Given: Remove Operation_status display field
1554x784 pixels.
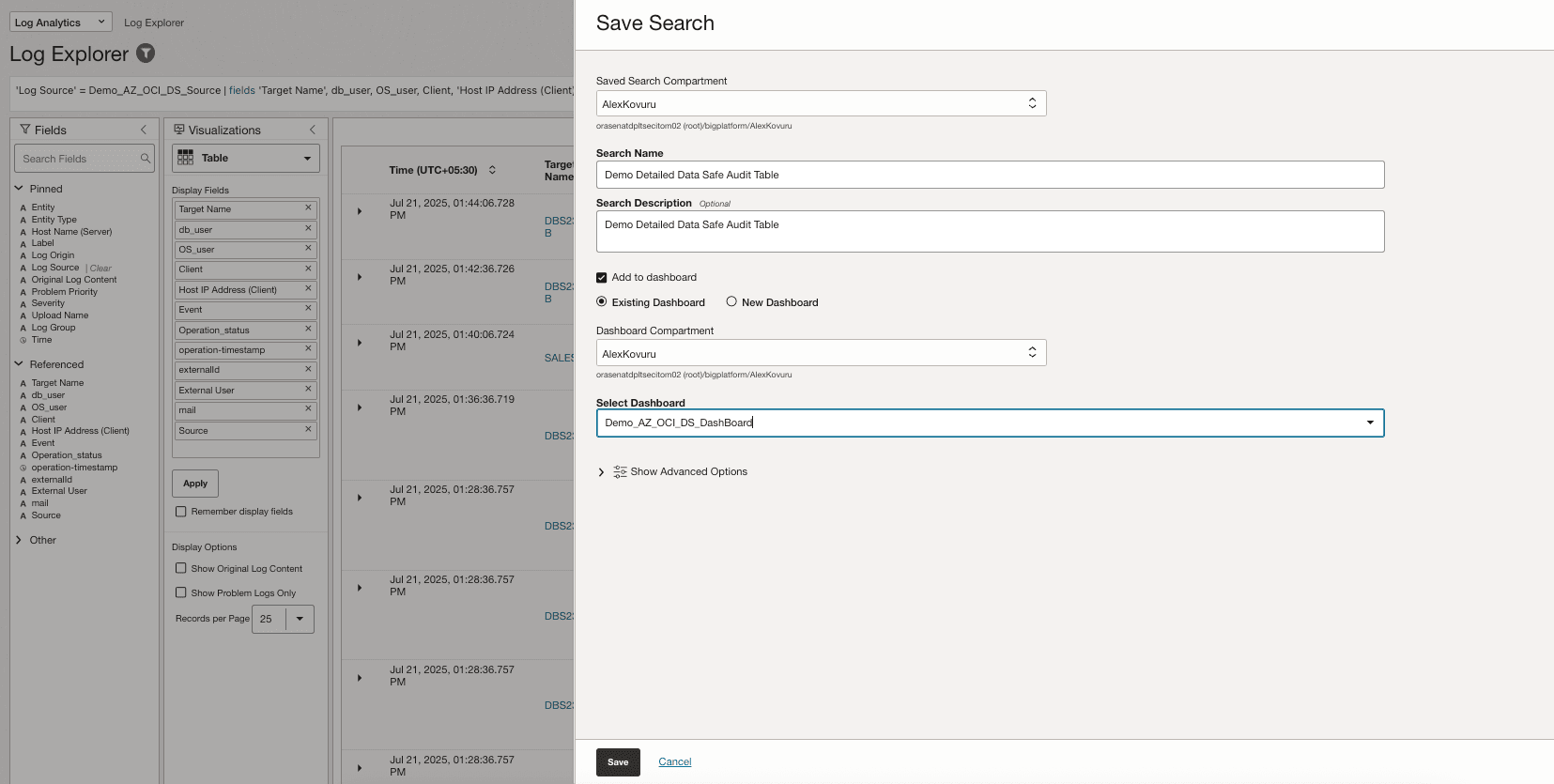Looking at the screenshot, I should 308,330.
